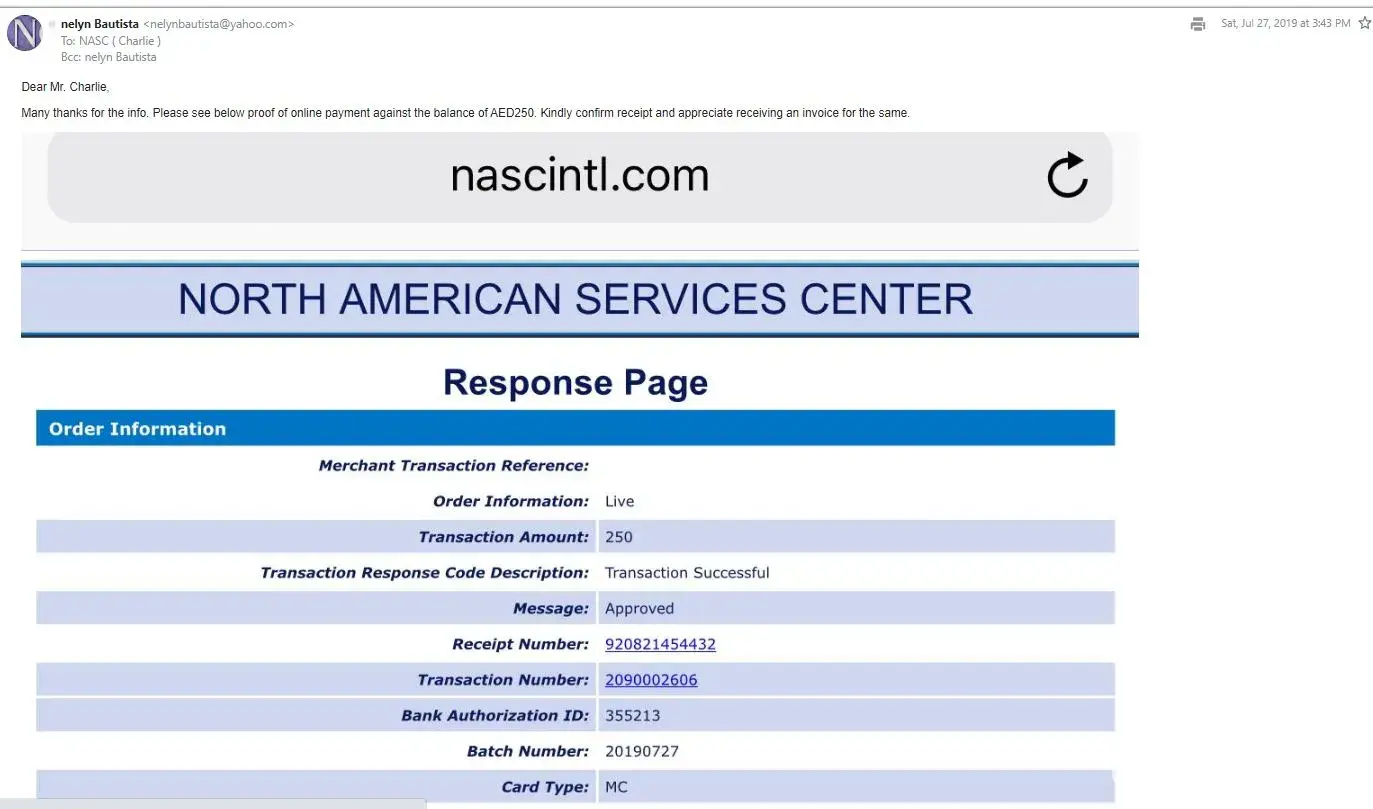Open transaction number 2090002606 link
This screenshot has height=809, width=1373.
651,680
